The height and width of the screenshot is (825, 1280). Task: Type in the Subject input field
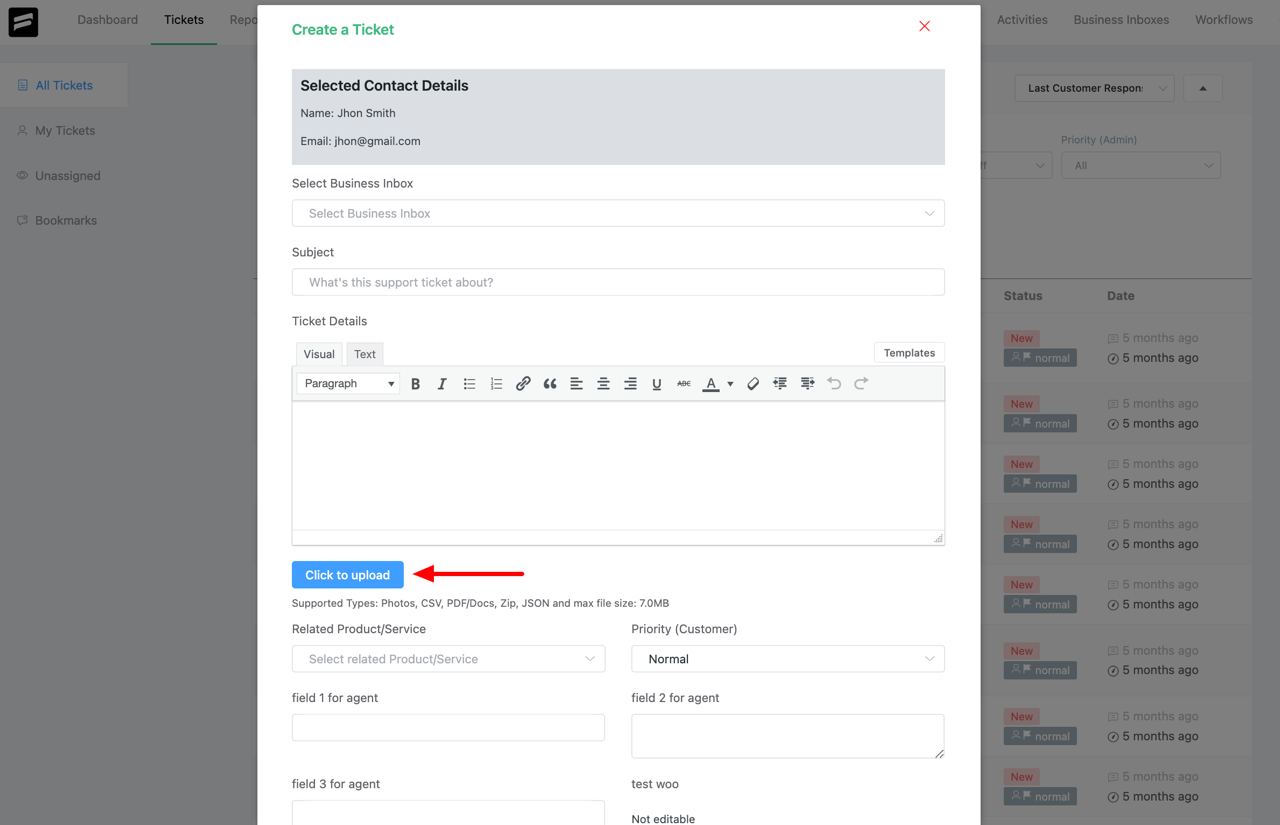(617, 282)
